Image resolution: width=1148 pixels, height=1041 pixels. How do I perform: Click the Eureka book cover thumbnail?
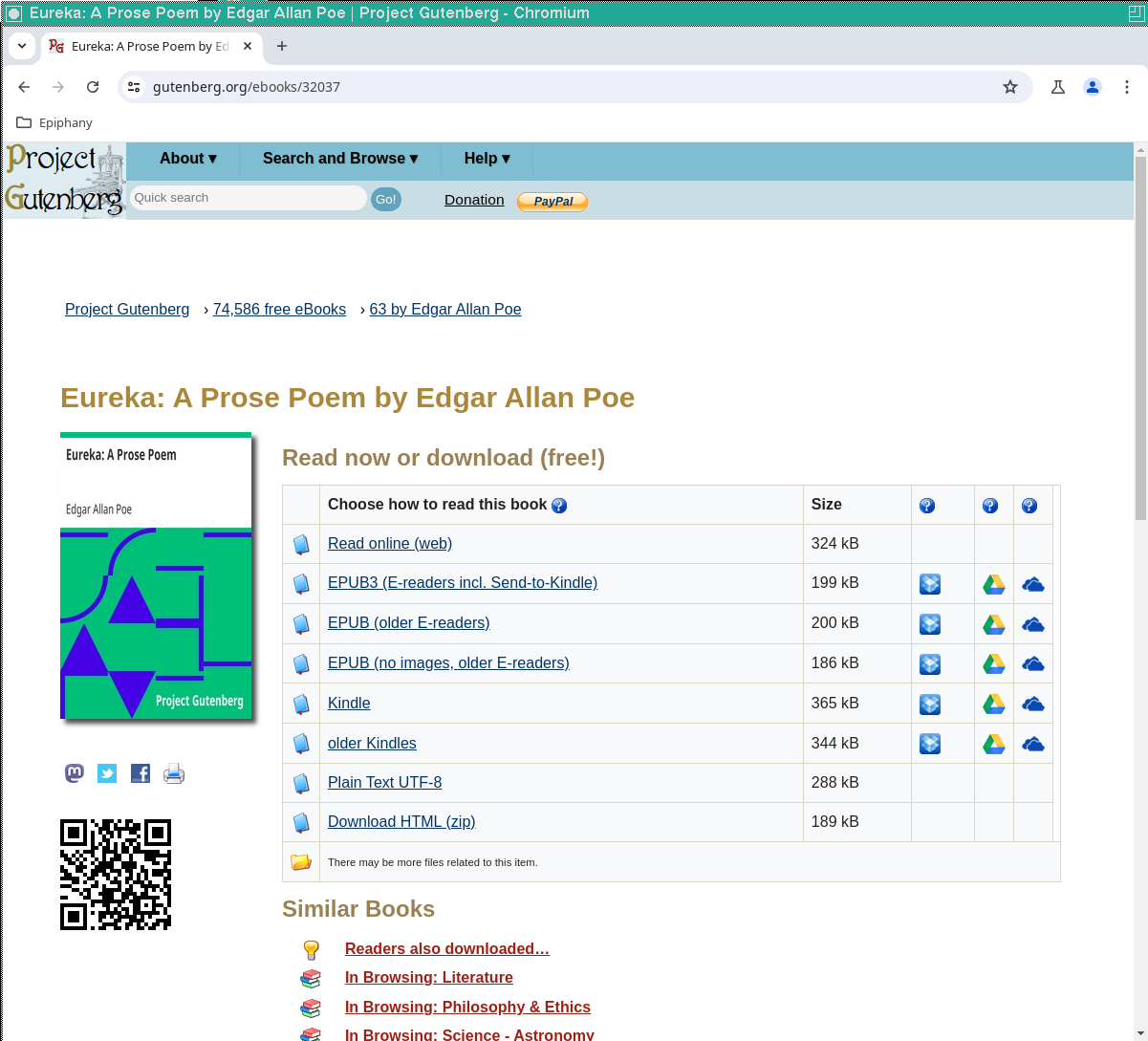pyautogui.click(x=156, y=575)
